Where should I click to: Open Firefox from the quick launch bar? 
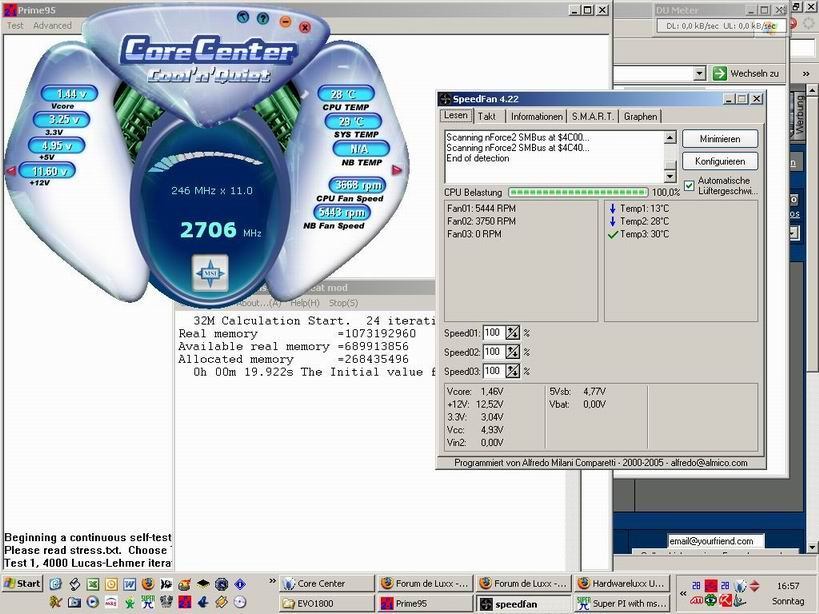pos(148,584)
